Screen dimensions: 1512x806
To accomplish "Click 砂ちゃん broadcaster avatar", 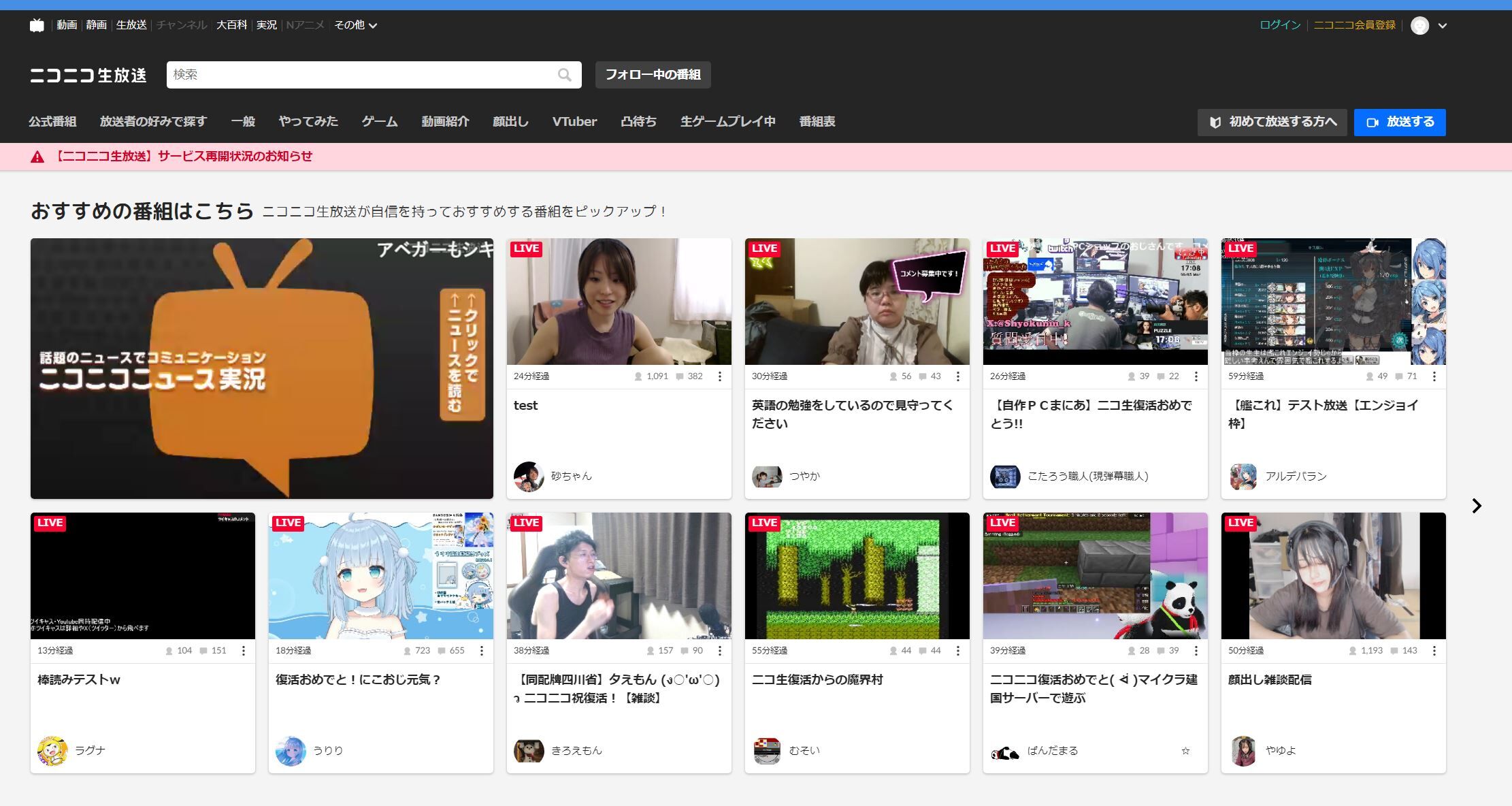I will (x=529, y=477).
